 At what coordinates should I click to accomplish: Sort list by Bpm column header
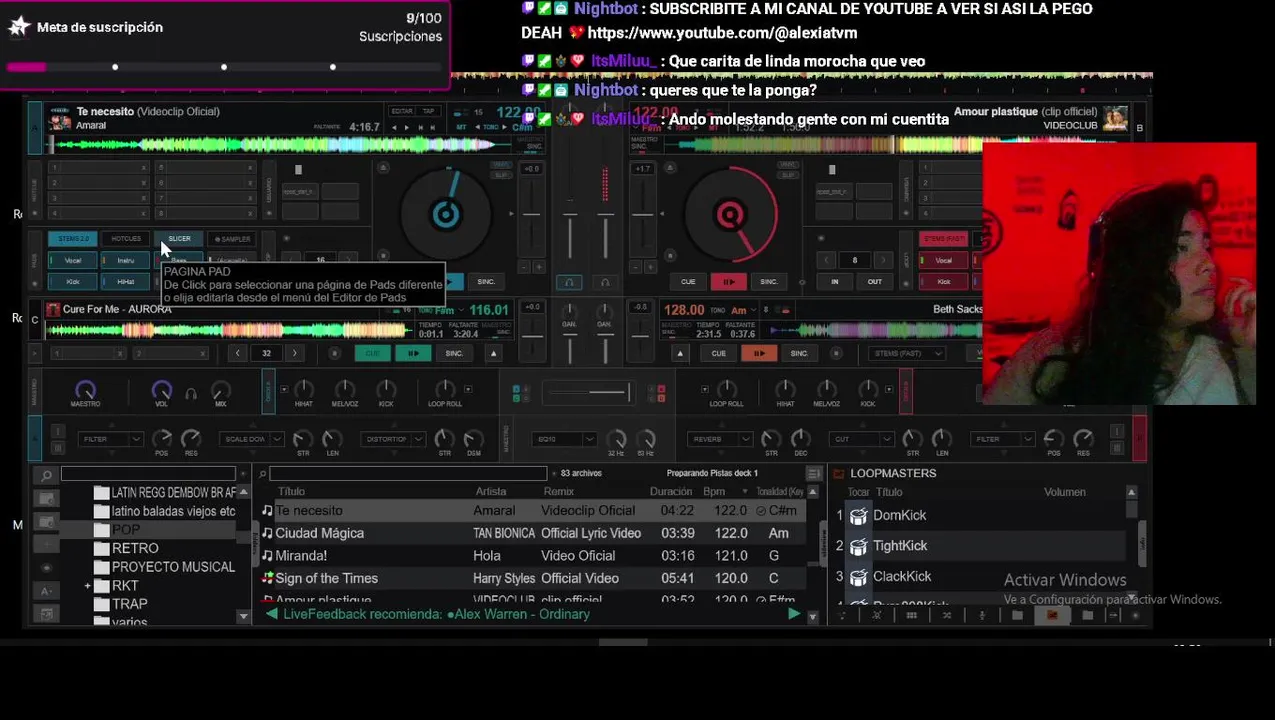tap(713, 492)
